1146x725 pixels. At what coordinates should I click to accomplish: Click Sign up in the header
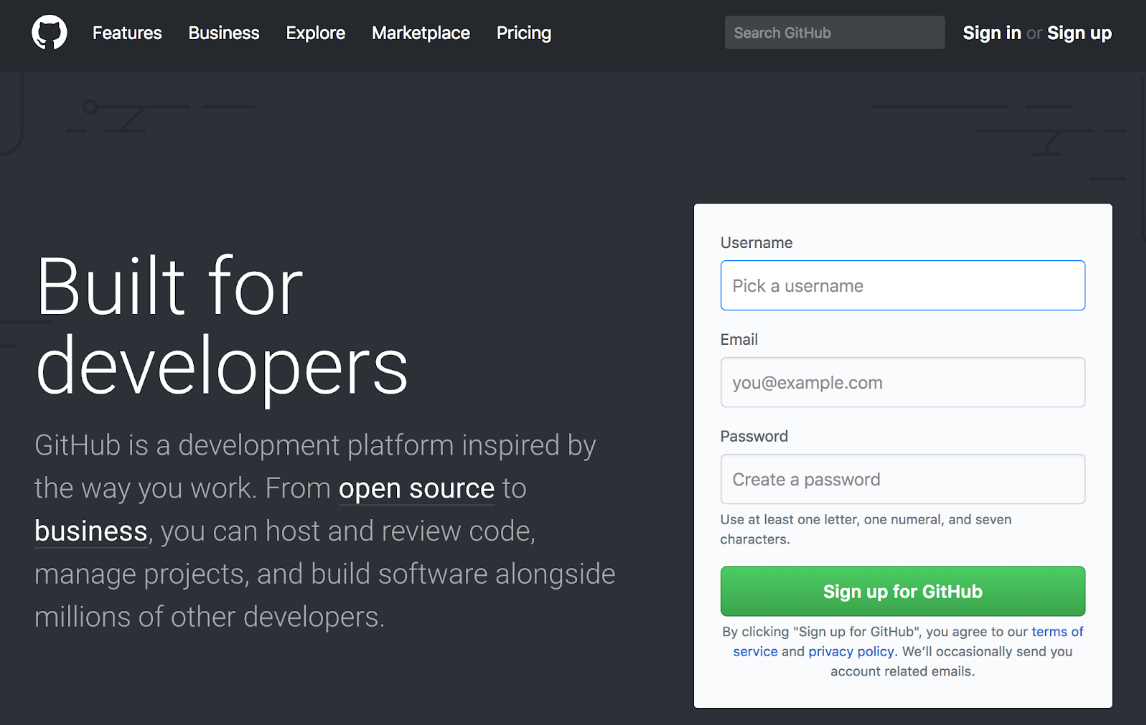tap(1079, 33)
